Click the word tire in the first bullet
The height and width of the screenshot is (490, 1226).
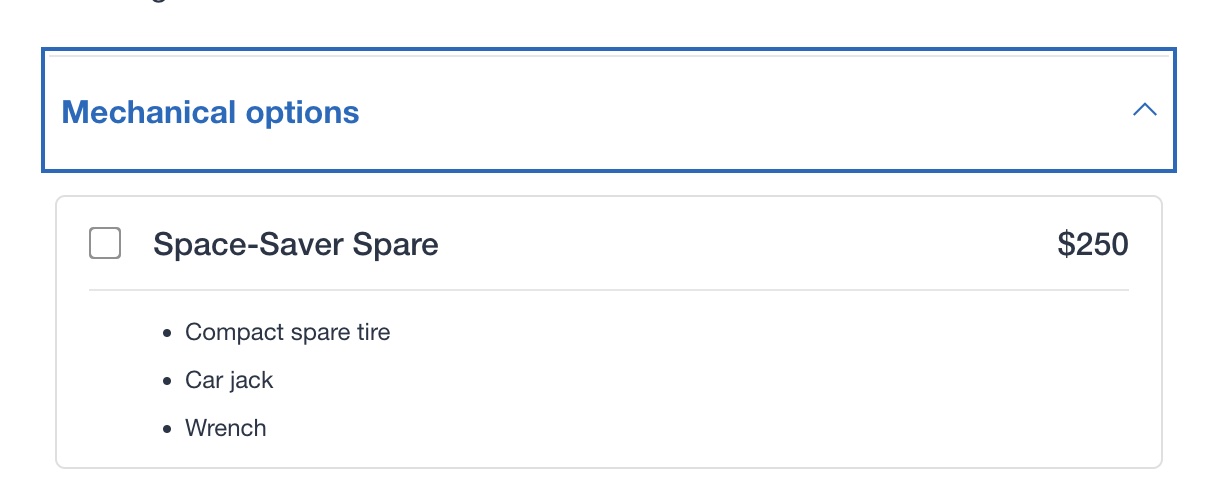pyautogui.click(x=371, y=332)
